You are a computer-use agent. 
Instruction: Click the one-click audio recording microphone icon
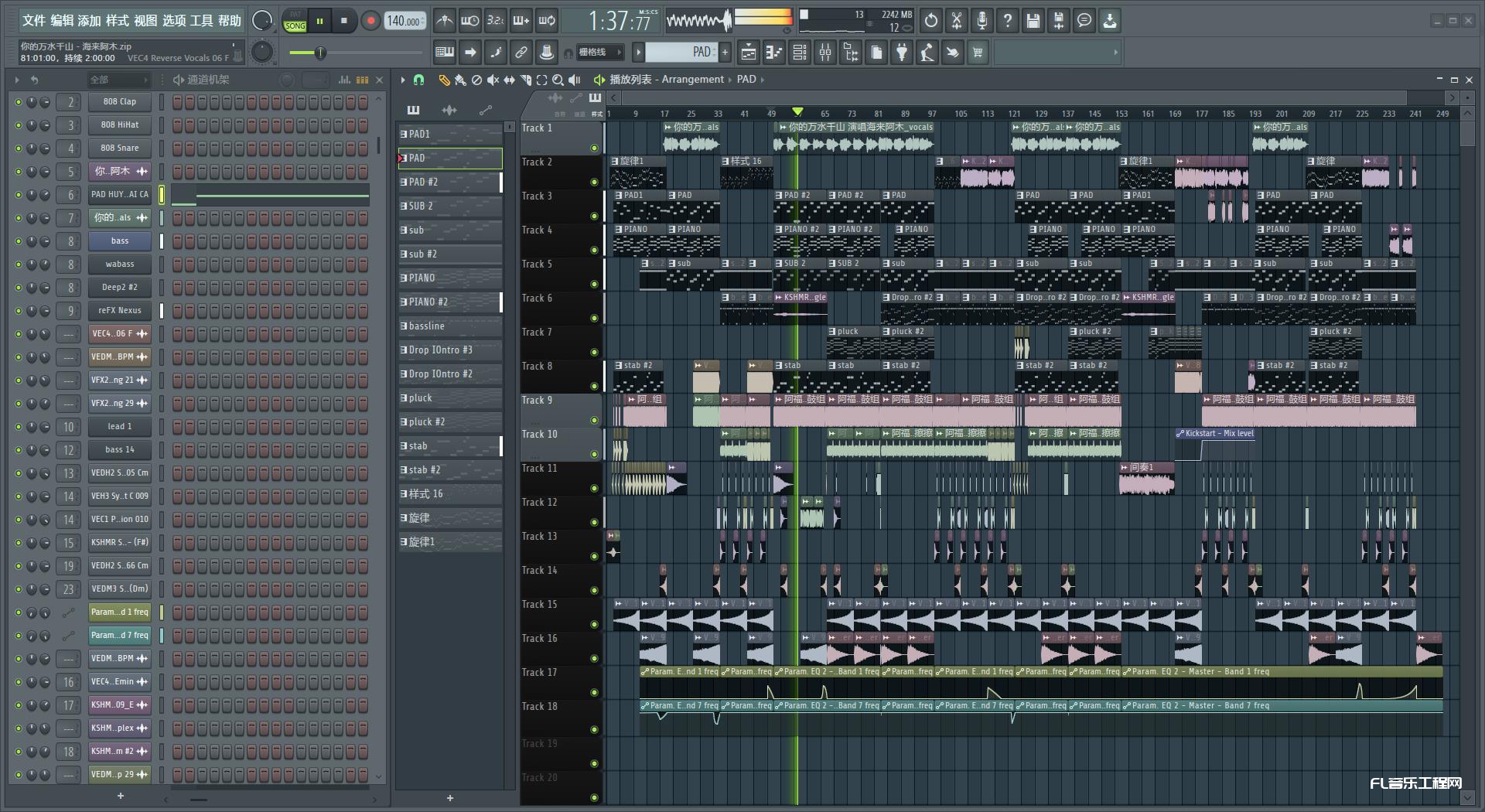pyautogui.click(x=982, y=21)
